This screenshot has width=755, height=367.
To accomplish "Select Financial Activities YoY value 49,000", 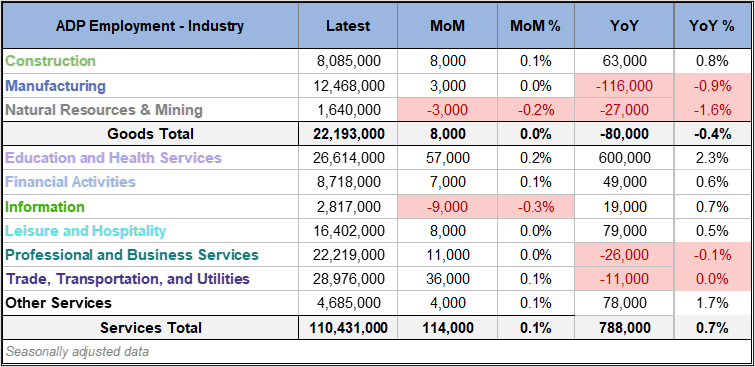I will click(625, 182).
